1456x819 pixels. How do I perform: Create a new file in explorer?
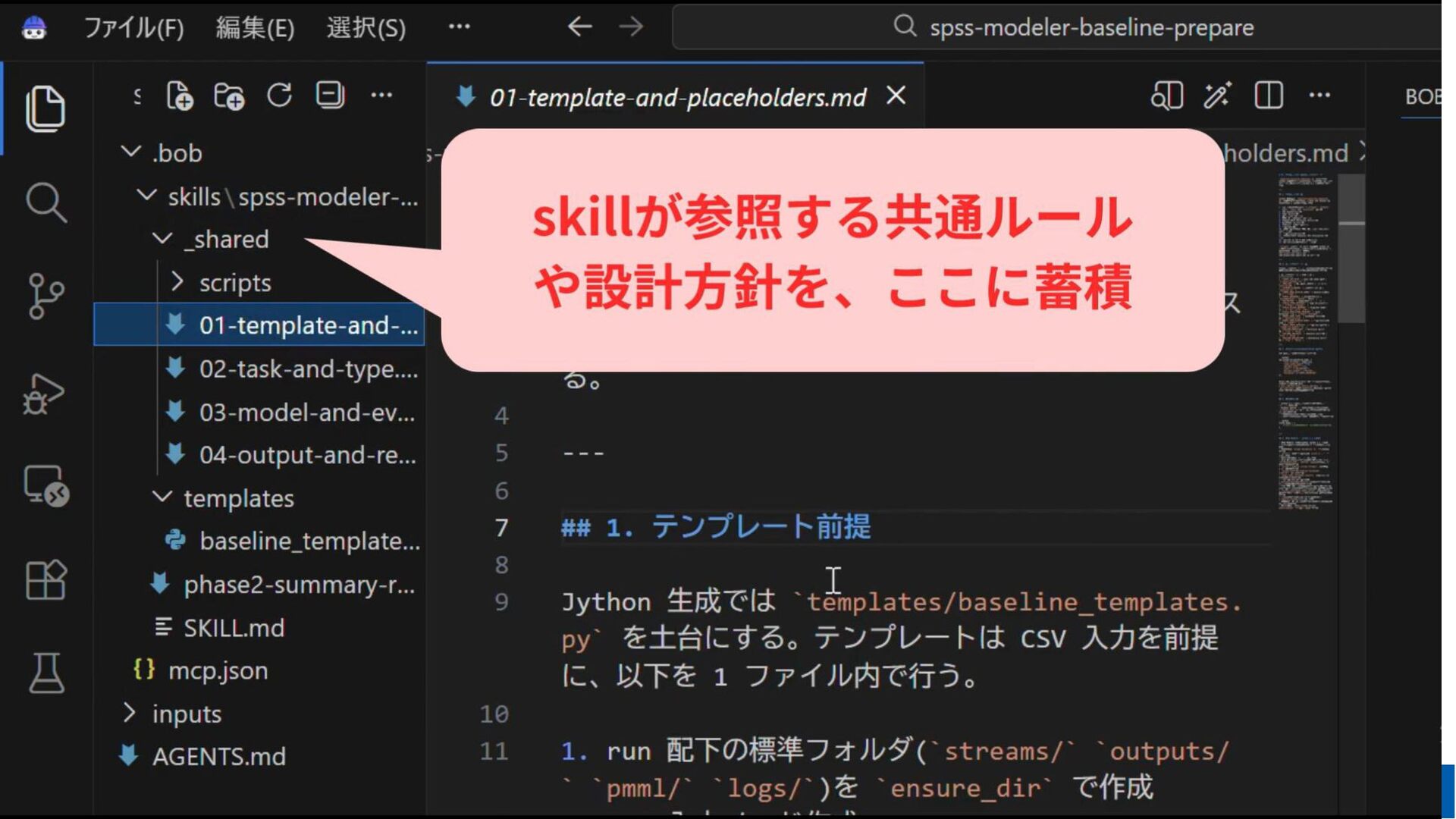pos(180,96)
